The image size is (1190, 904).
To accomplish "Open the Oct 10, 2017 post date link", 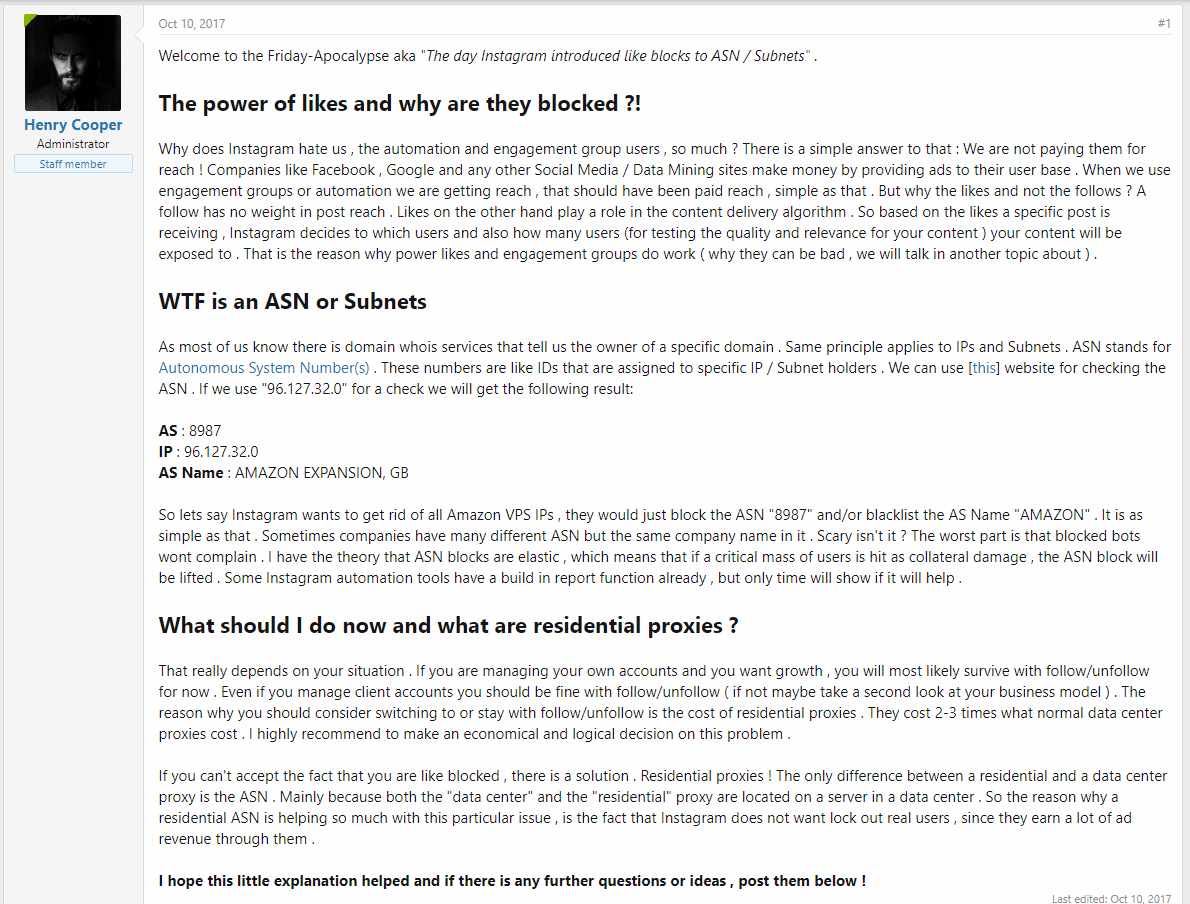I will [192, 24].
